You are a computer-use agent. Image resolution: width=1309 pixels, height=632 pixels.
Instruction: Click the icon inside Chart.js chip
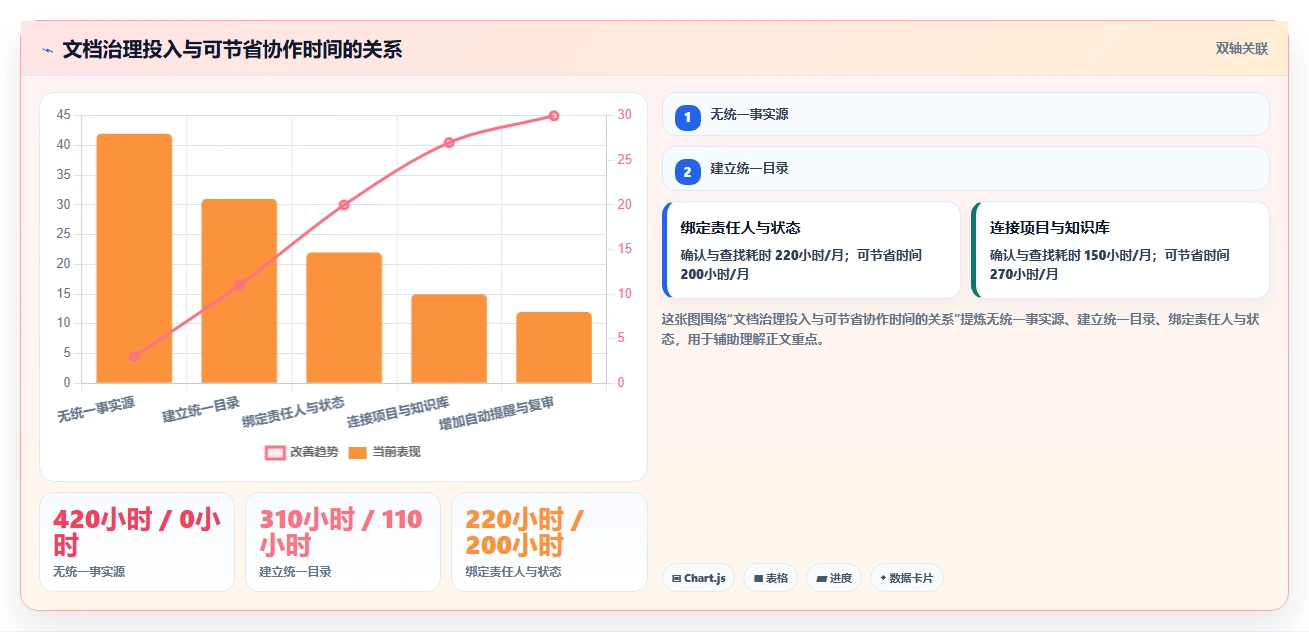coord(677,578)
